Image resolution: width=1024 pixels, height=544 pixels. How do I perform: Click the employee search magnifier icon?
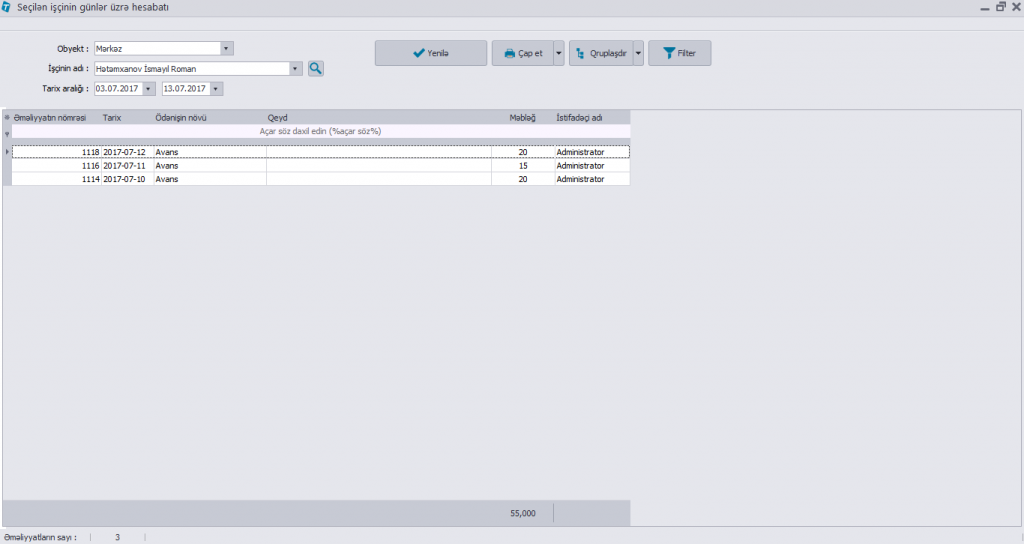(315, 68)
